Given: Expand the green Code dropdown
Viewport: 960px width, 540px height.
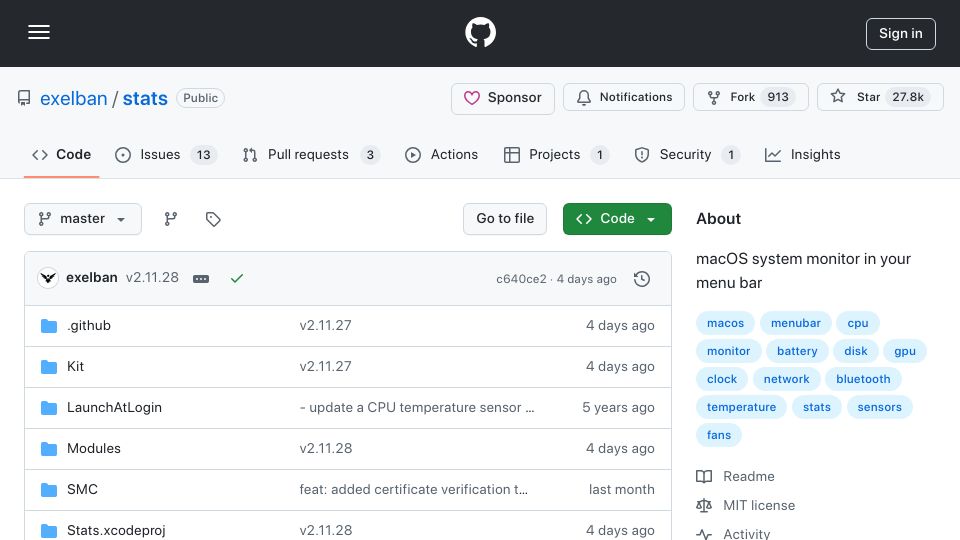Looking at the screenshot, I should tap(617, 219).
